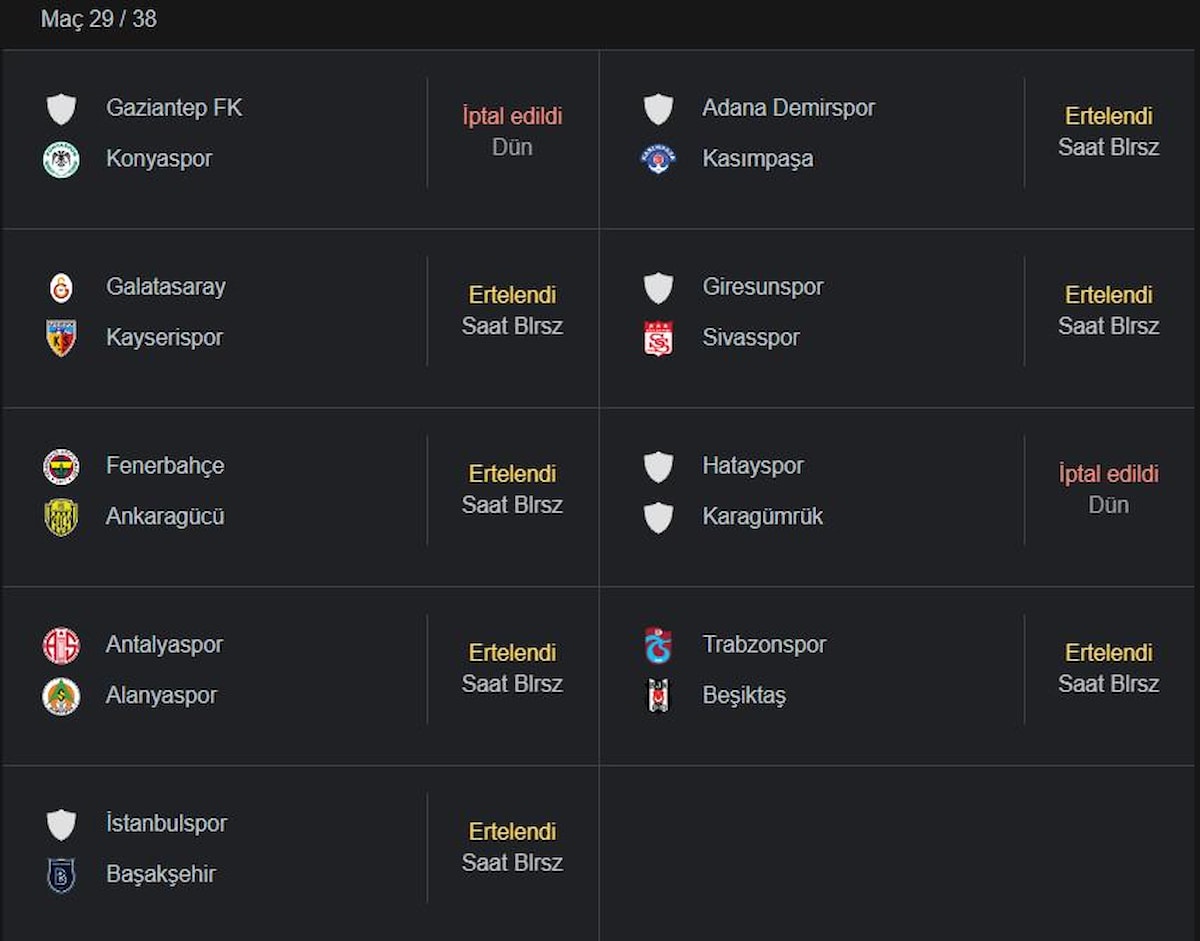The image size is (1200, 941).
Task: Select the Hatayspor team name
Action: pos(752,466)
